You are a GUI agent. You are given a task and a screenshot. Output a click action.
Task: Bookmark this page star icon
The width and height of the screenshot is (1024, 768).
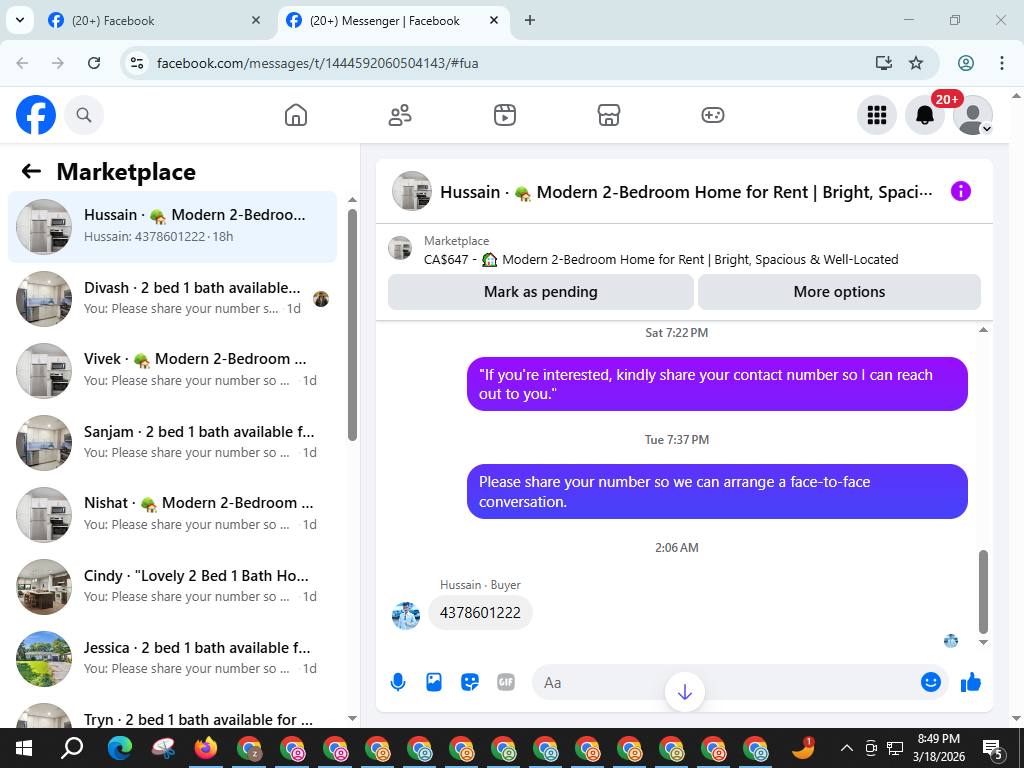[x=916, y=63]
